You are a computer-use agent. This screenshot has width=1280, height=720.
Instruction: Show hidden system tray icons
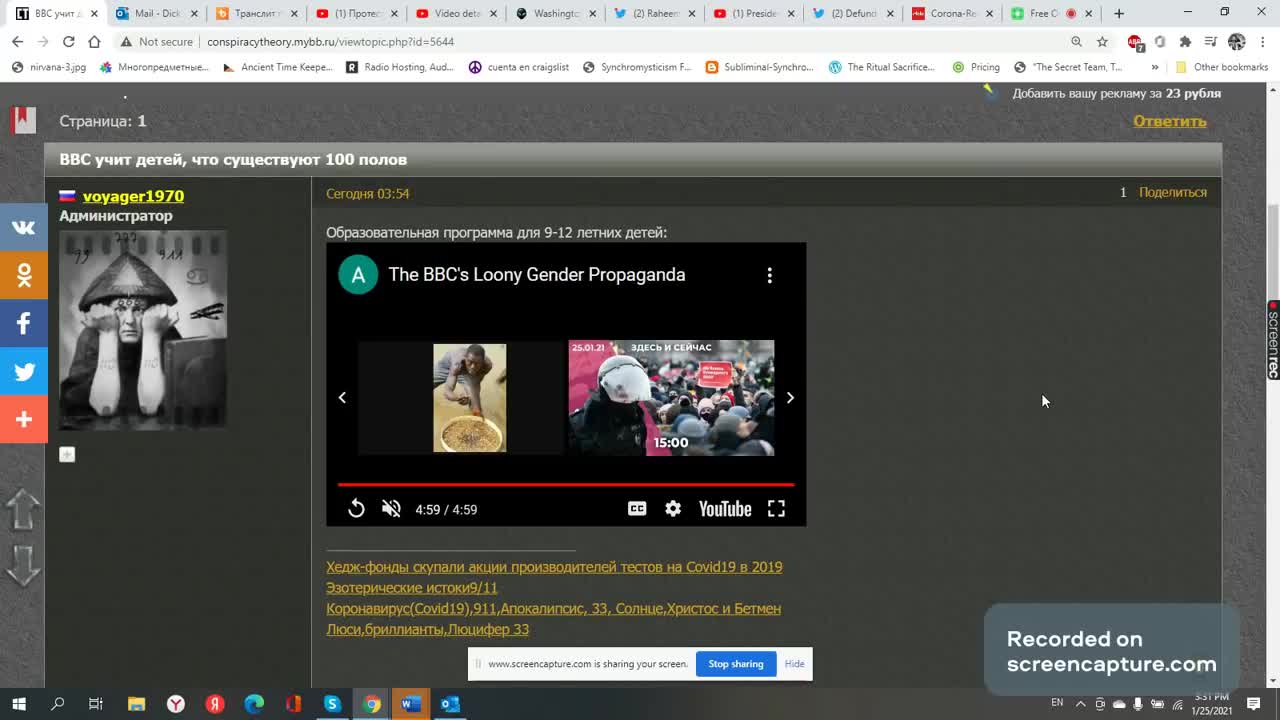pos(1081,704)
